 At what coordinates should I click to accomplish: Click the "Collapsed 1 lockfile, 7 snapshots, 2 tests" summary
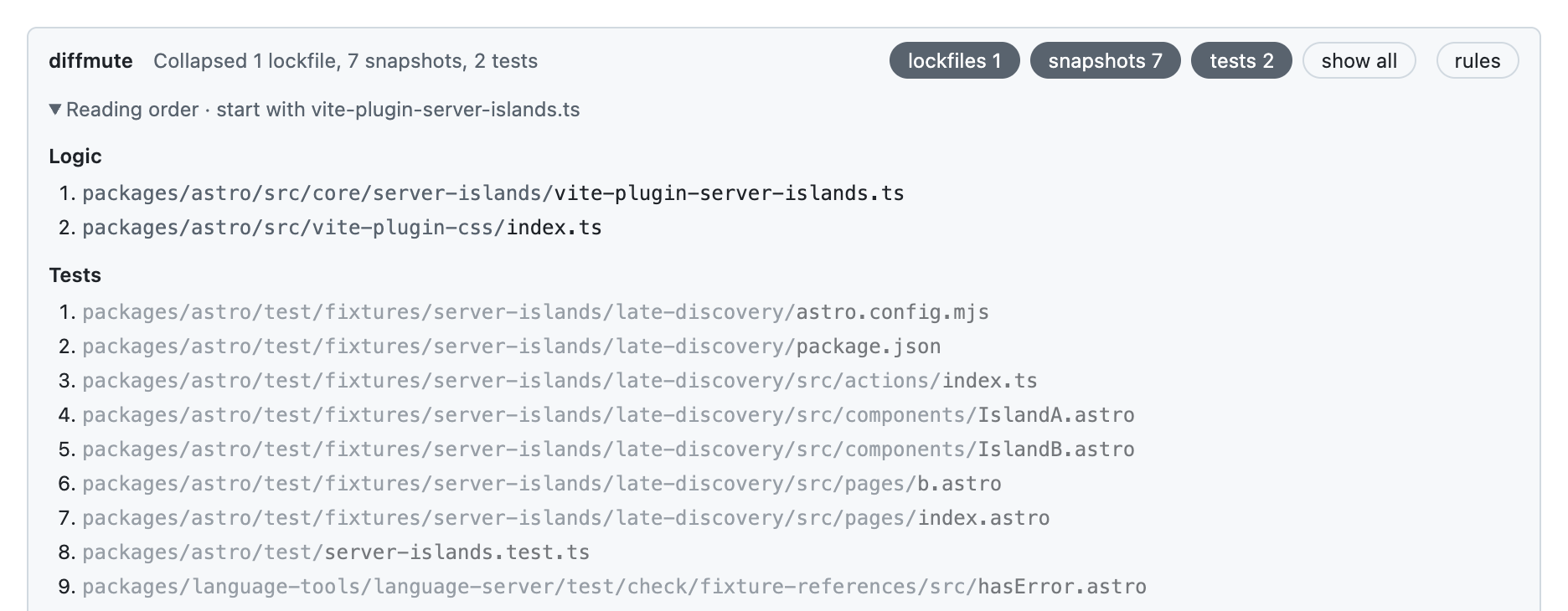pos(345,61)
